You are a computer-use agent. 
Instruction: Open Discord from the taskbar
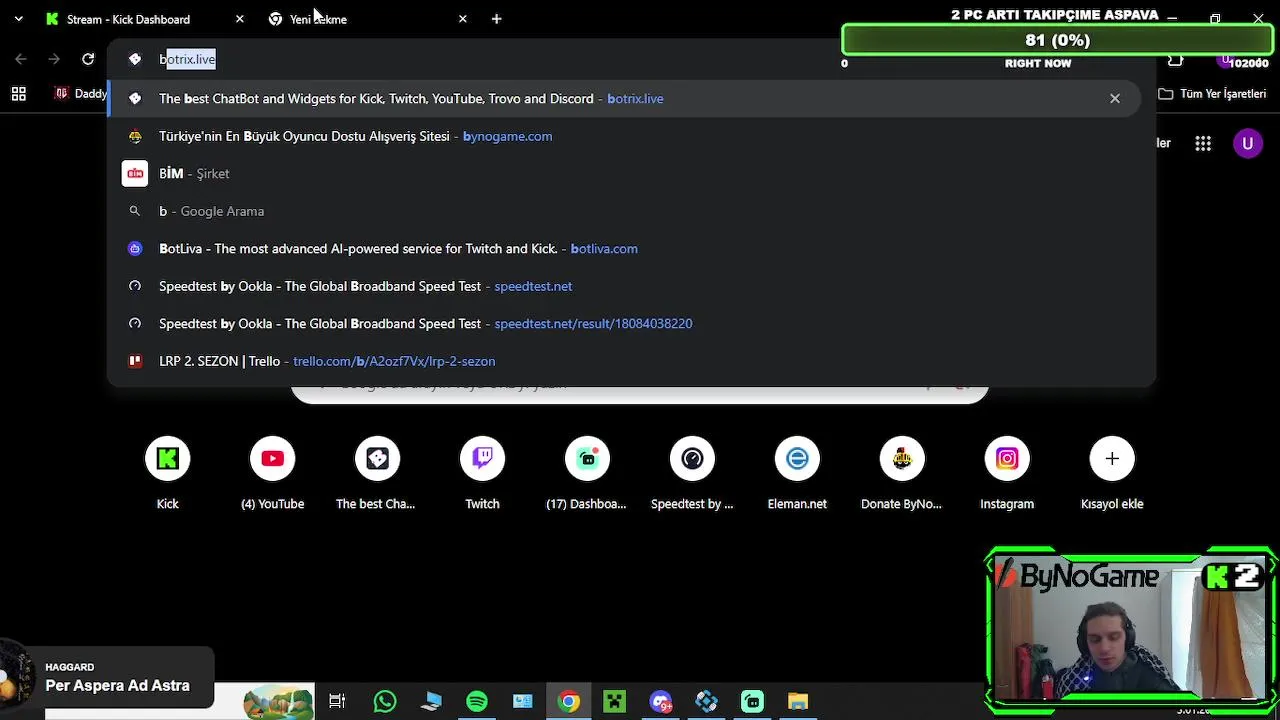click(660, 702)
